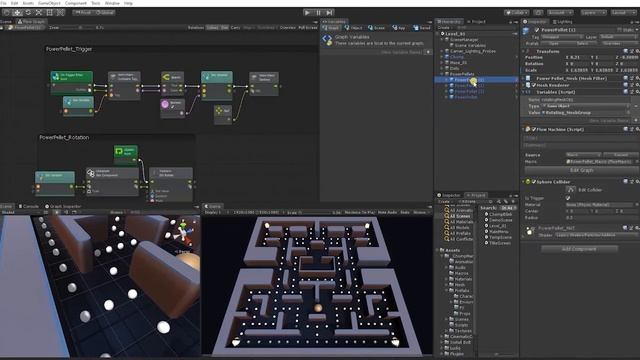
Task: Toggle the Mesh Renderer enabled checkbox
Action: click(x=533, y=85)
